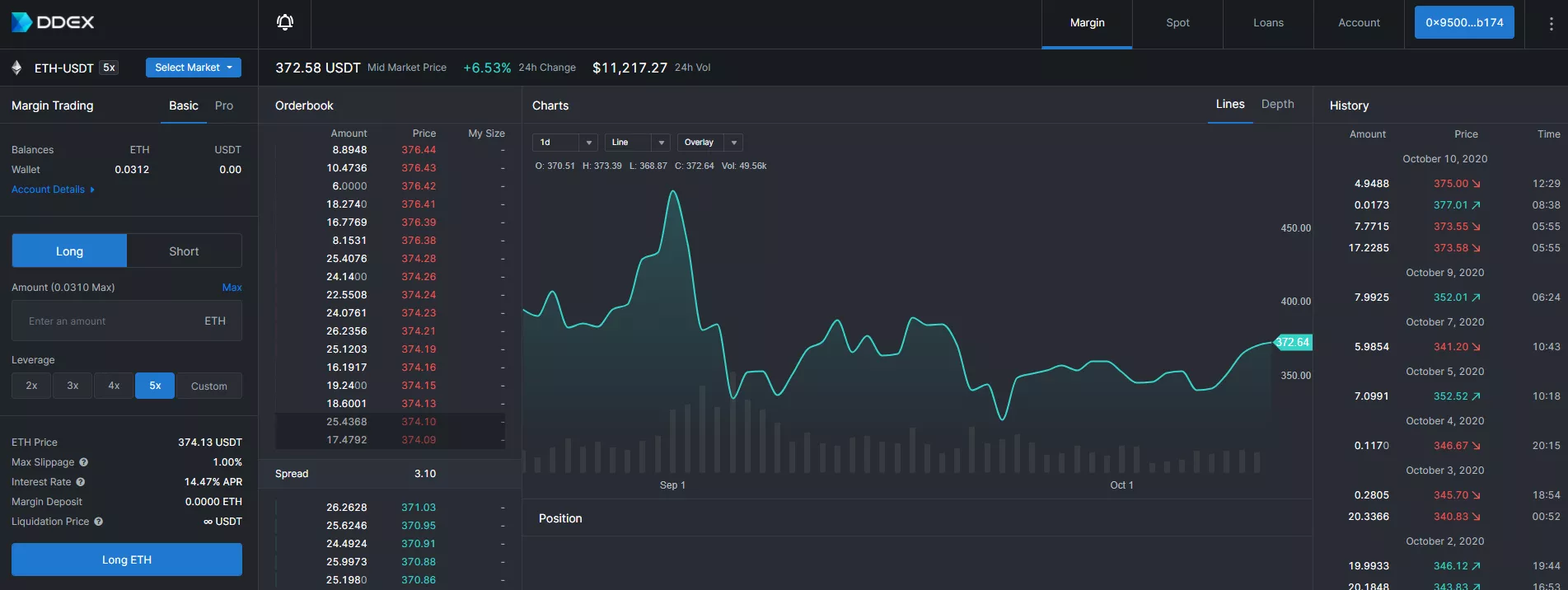The image size is (1568, 590).
Task: Click the Oct 1 chart axis label
Action: click(1121, 485)
